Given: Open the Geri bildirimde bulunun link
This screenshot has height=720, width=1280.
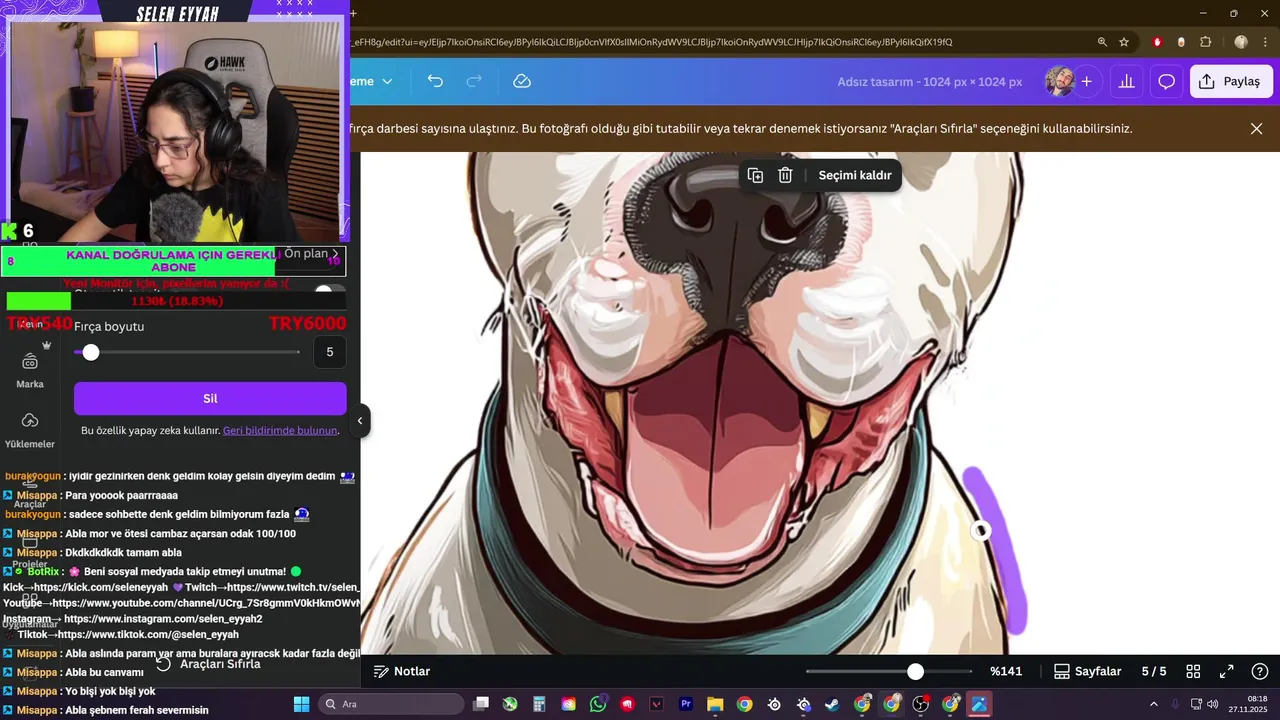Looking at the screenshot, I should point(280,430).
